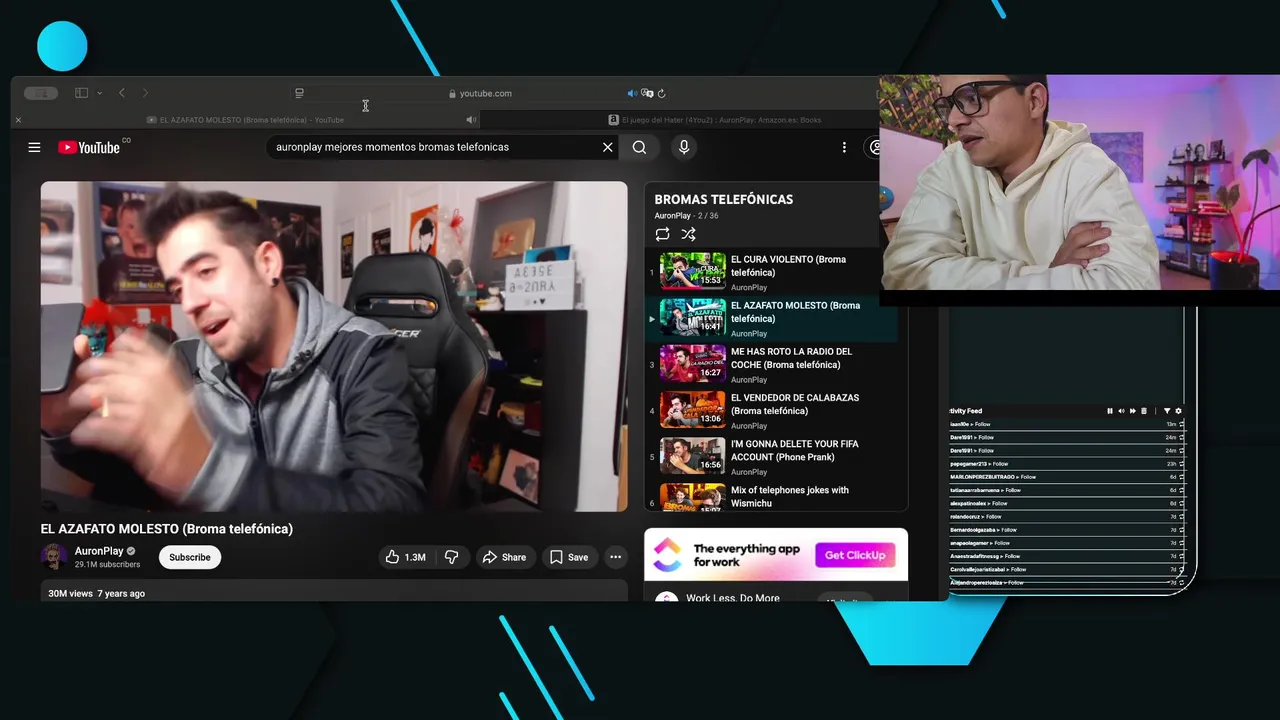Select Carolvallejoaristizabal follow entry
The image size is (1280, 720).
tap(1067, 569)
